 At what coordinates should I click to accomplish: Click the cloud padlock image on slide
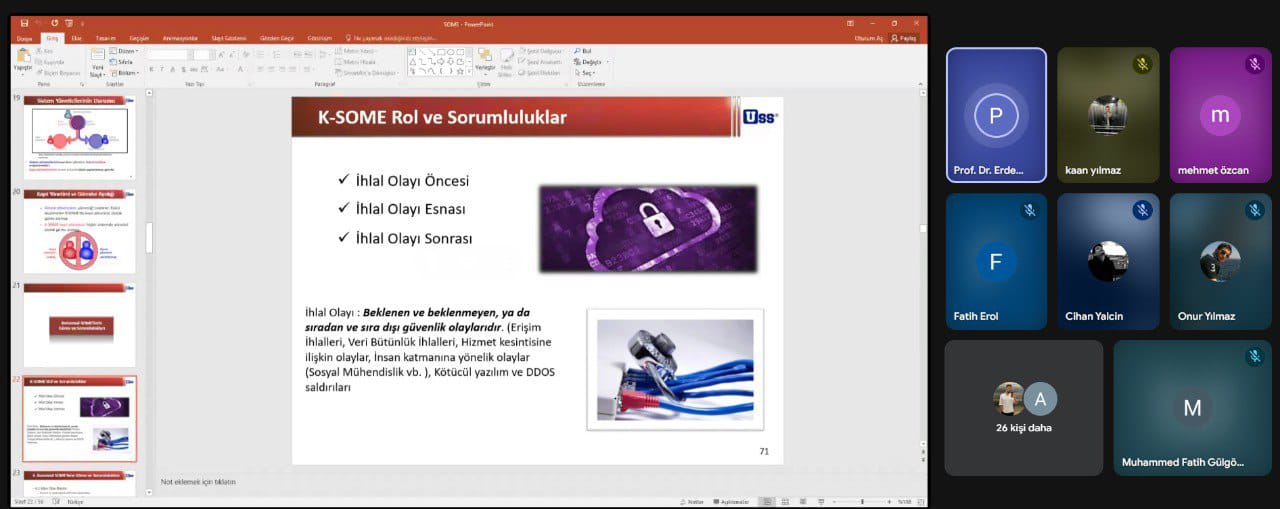click(647, 228)
